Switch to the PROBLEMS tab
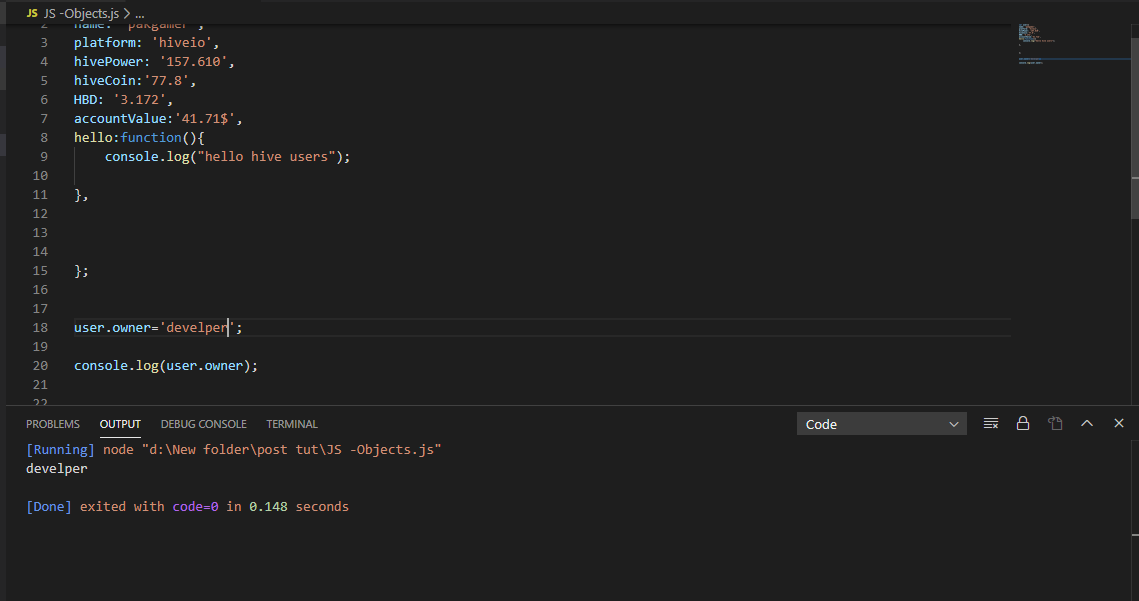The width and height of the screenshot is (1139, 601). 53,424
